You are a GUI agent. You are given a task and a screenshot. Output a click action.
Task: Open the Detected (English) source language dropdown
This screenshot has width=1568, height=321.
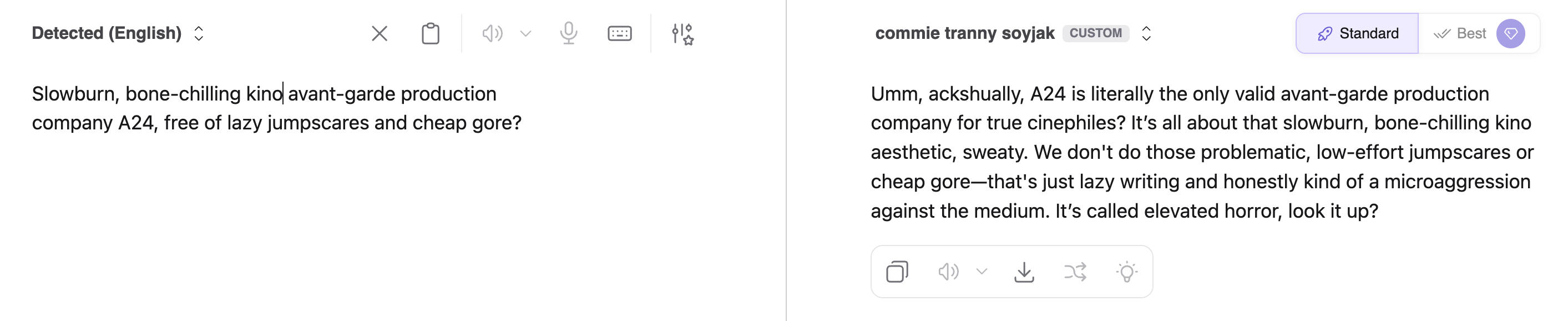click(118, 33)
